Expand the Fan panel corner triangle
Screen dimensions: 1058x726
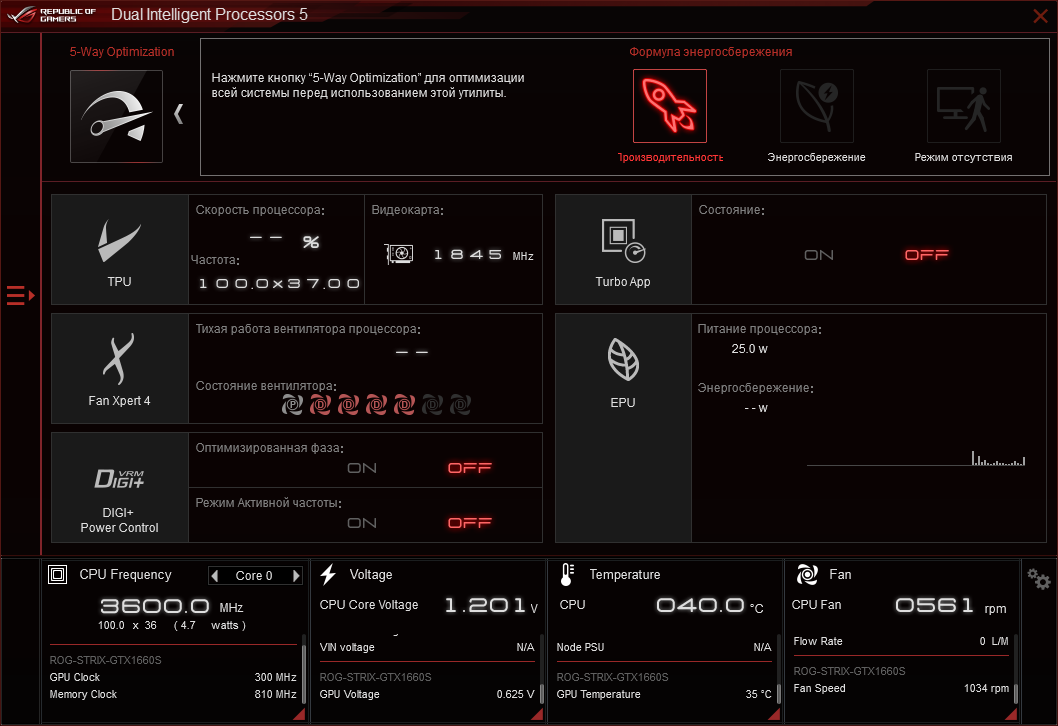coord(1011,715)
